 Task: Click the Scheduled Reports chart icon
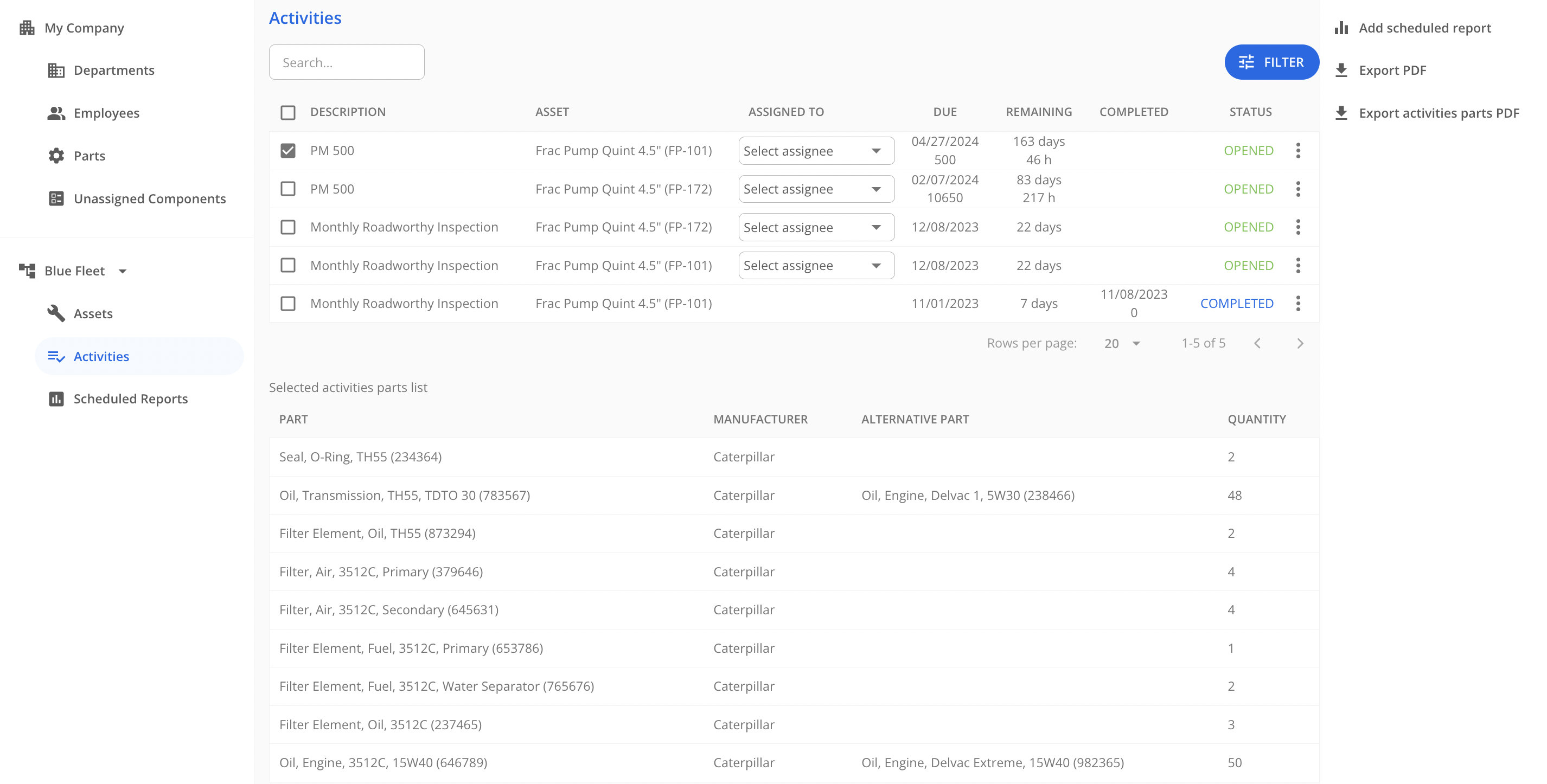(56, 399)
